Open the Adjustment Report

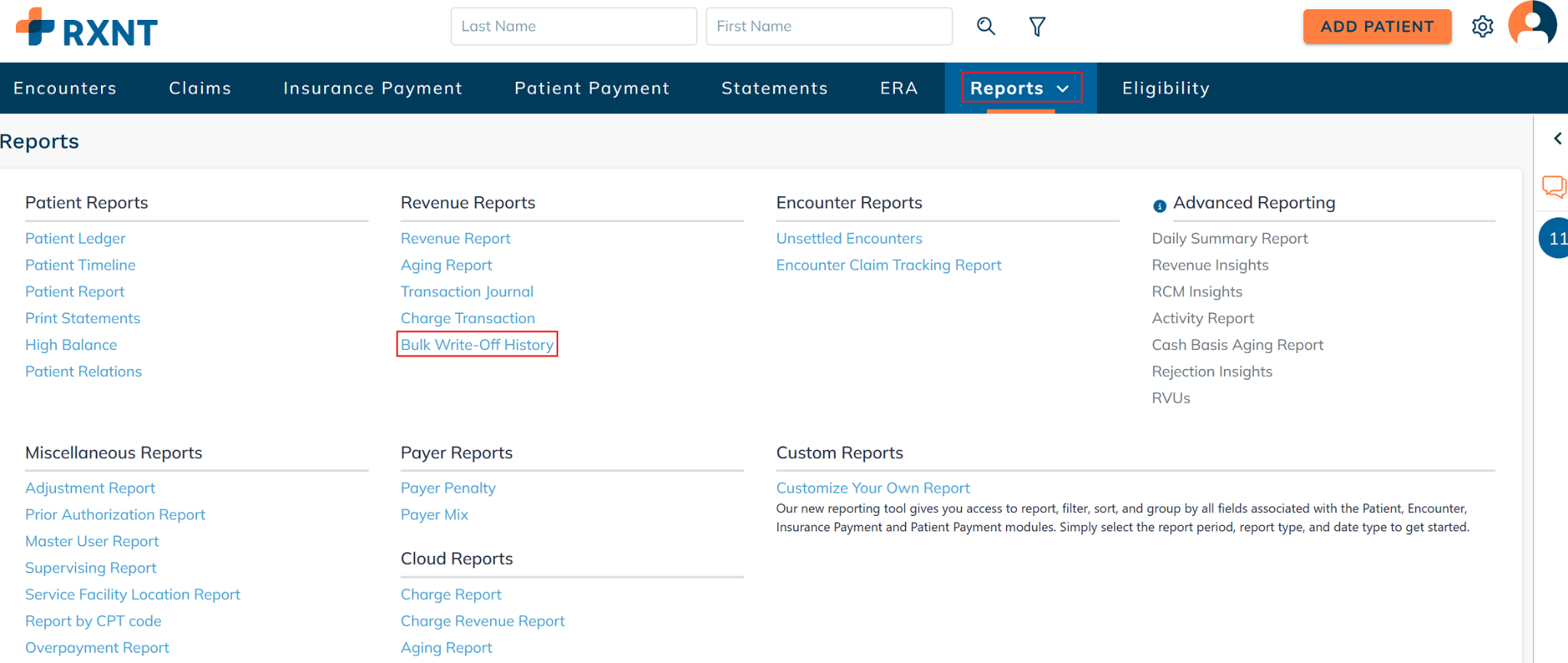coord(90,488)
